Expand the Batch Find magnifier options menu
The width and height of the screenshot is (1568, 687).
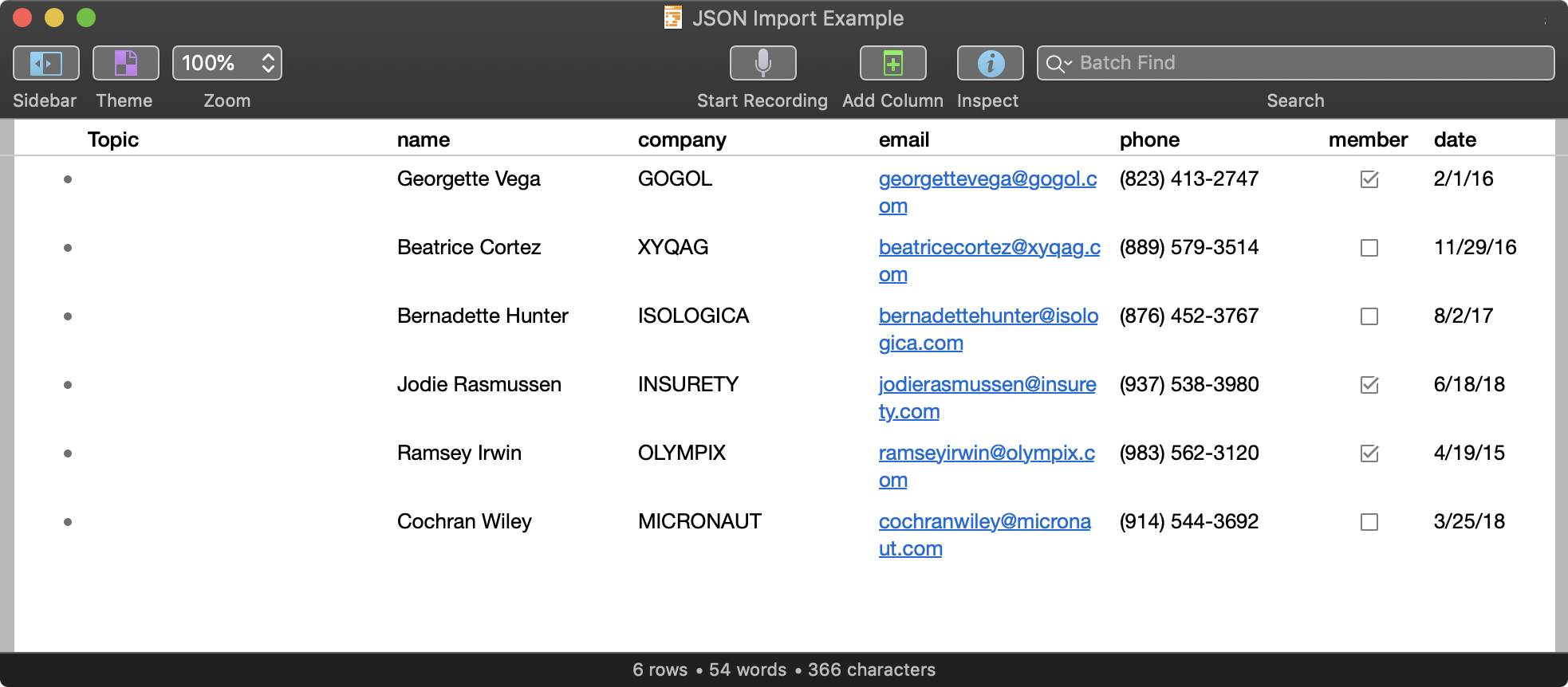[1058, 64]
